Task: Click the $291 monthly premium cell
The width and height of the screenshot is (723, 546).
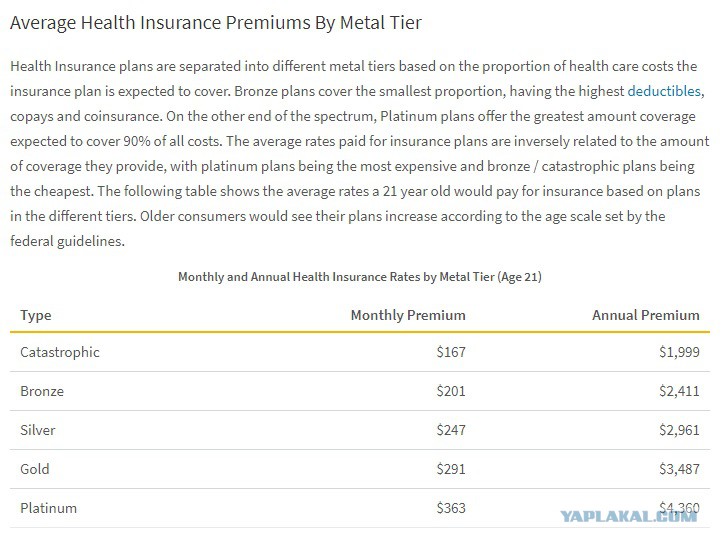Action: click(451, 469)
